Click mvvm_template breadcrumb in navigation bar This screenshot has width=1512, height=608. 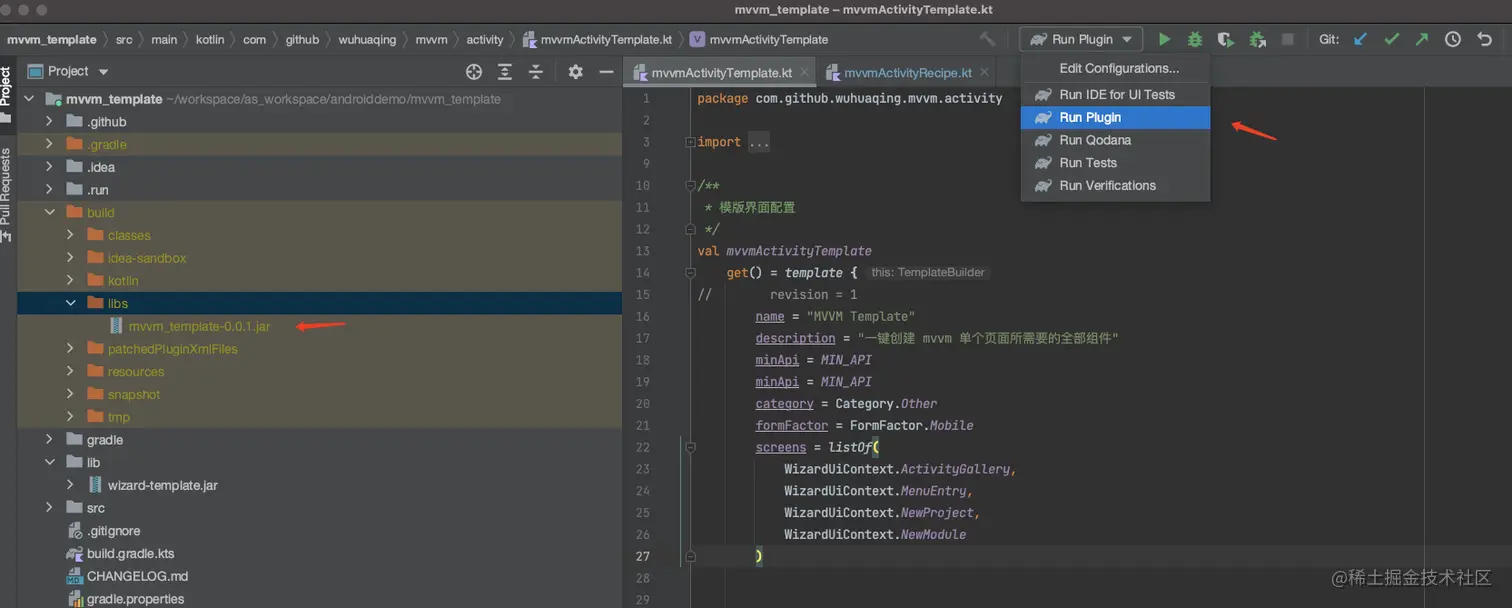[52, 39]
